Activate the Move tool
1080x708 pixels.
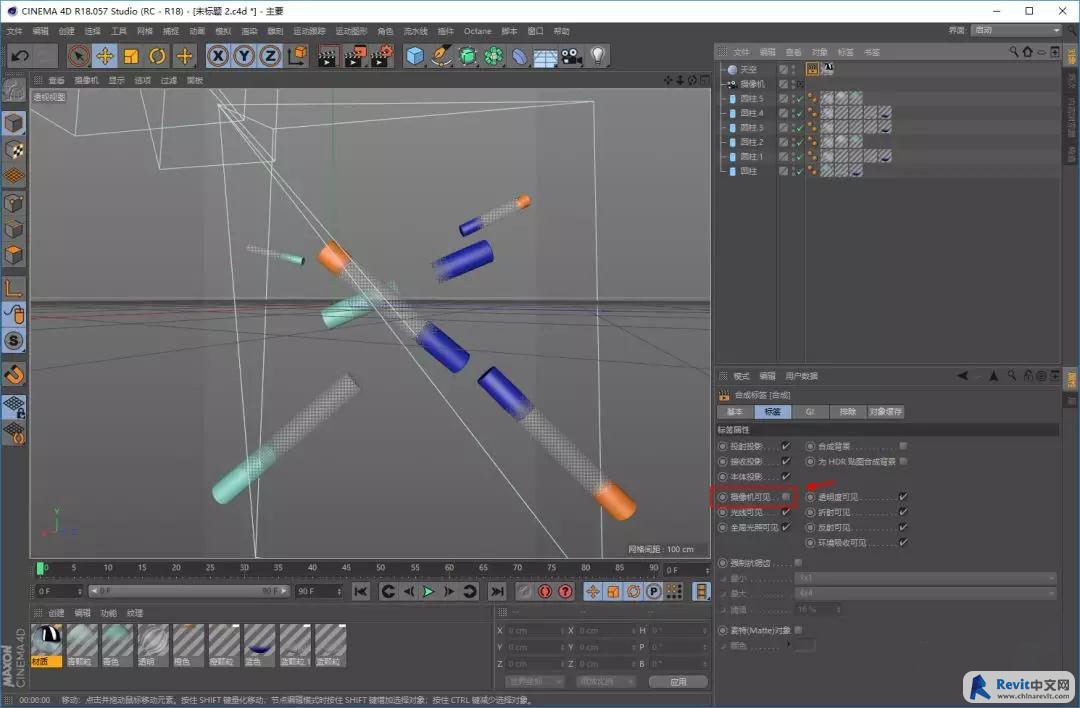pos(105,56)
